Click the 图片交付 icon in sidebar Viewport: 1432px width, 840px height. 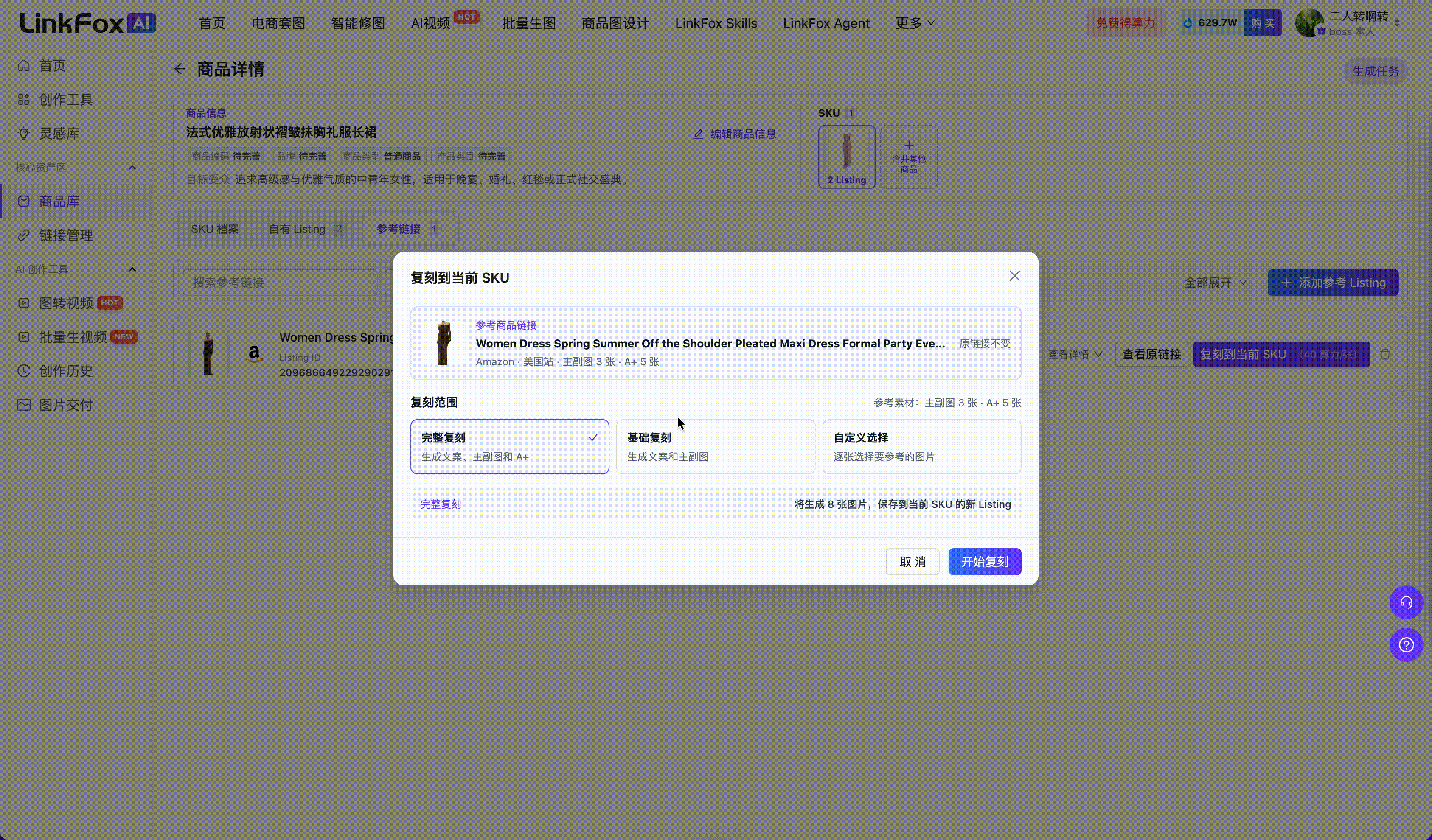(x=23, y=405)
